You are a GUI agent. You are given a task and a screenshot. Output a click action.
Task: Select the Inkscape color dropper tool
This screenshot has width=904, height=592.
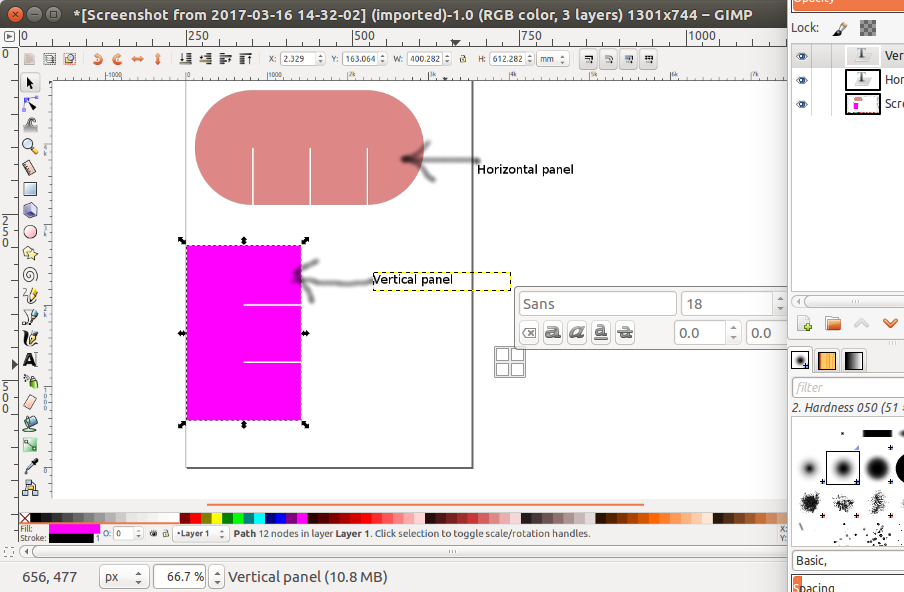[30, 466]
